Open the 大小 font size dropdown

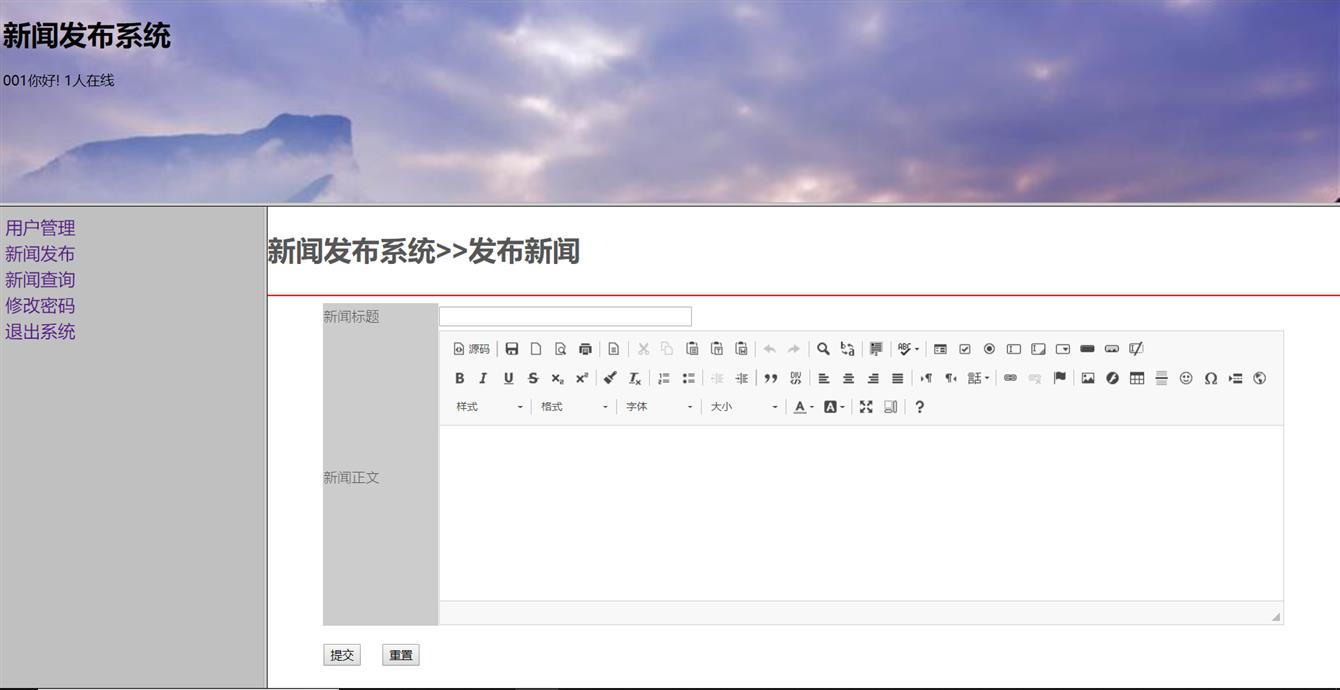pos(744,407)
